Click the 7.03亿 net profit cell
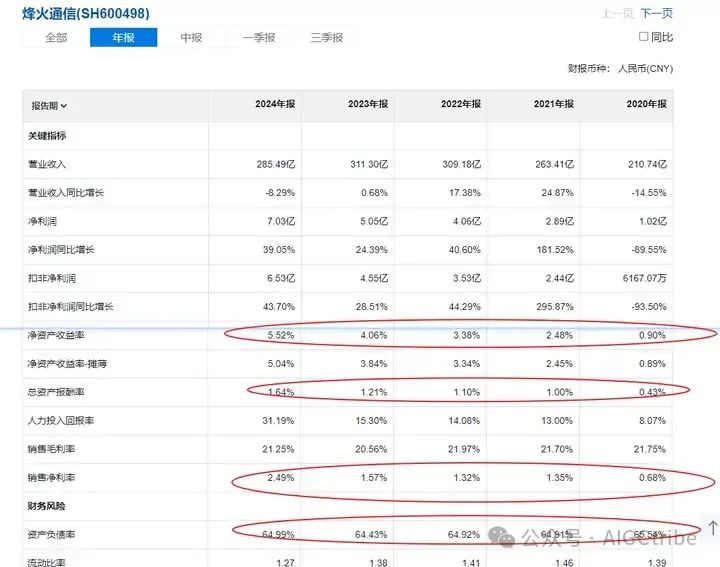This screenshot has width=720, height=567. point(281,221)
